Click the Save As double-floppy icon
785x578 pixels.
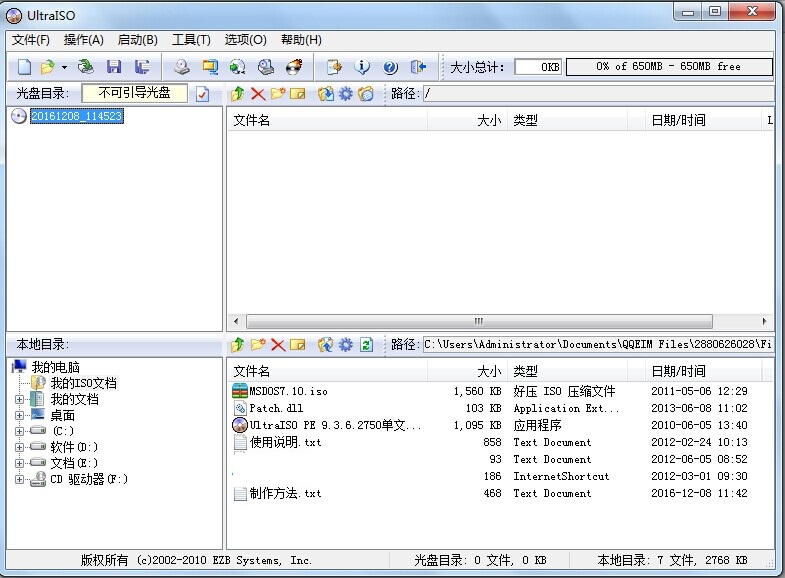coord(142,67)
